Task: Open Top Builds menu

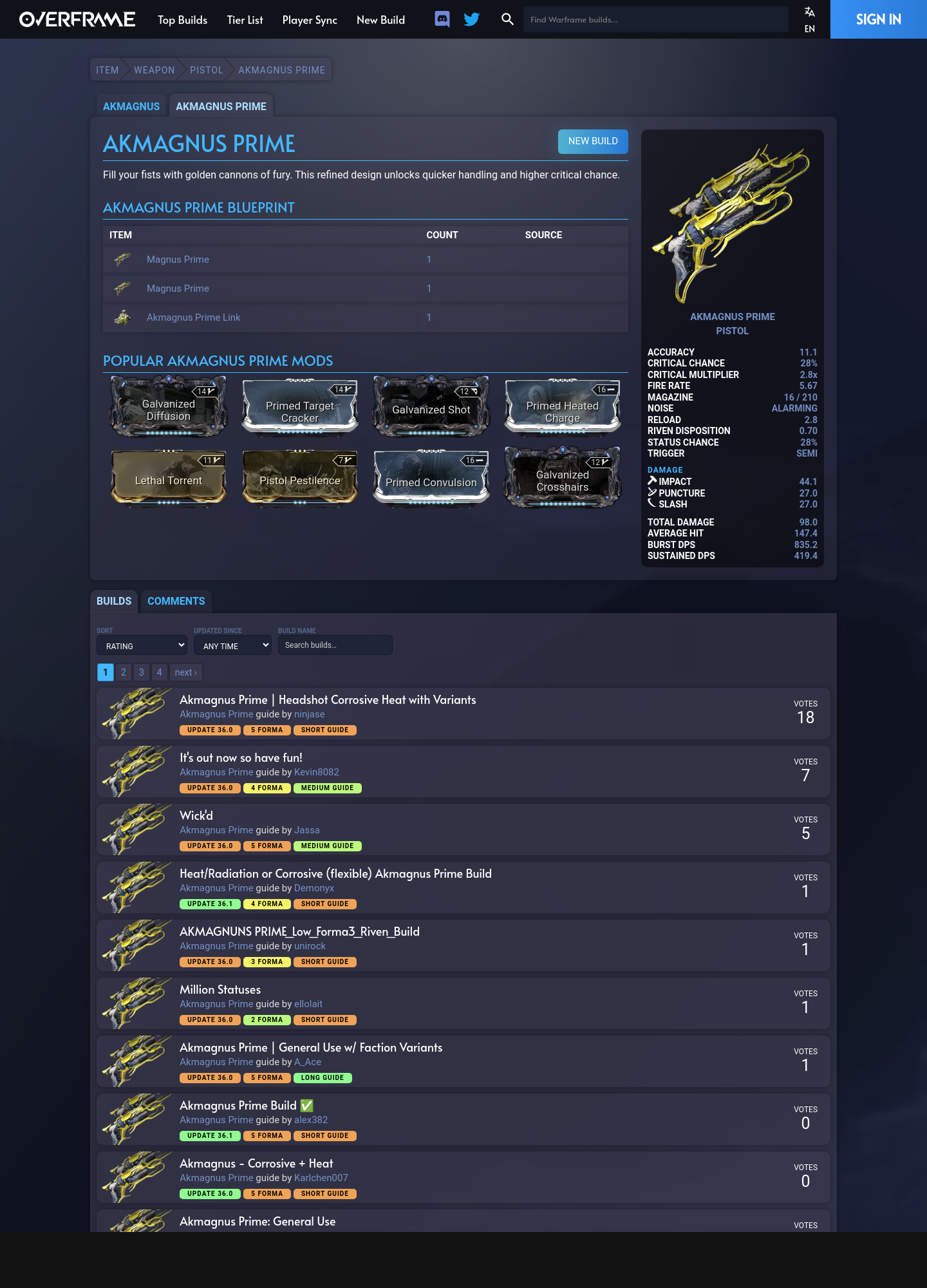Action: click(182, 20)
